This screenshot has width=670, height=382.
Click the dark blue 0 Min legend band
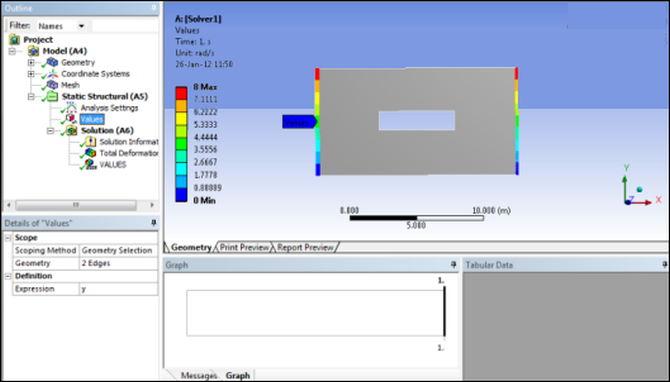(x=181, y=195)
